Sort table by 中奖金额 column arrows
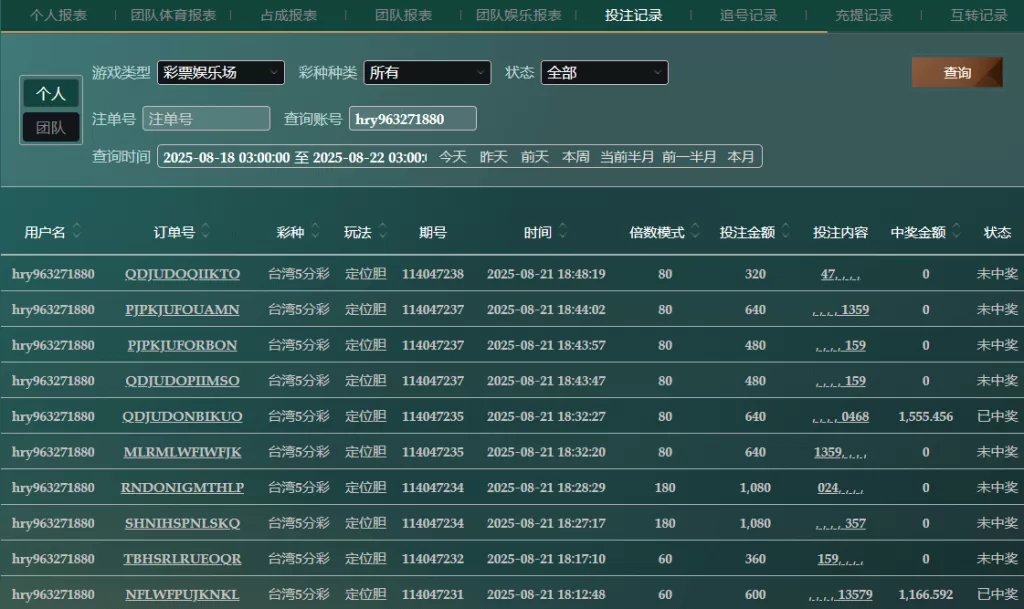Image resolution: width=1024 pixels, height=609 pixels. click(x=957, y=230)
